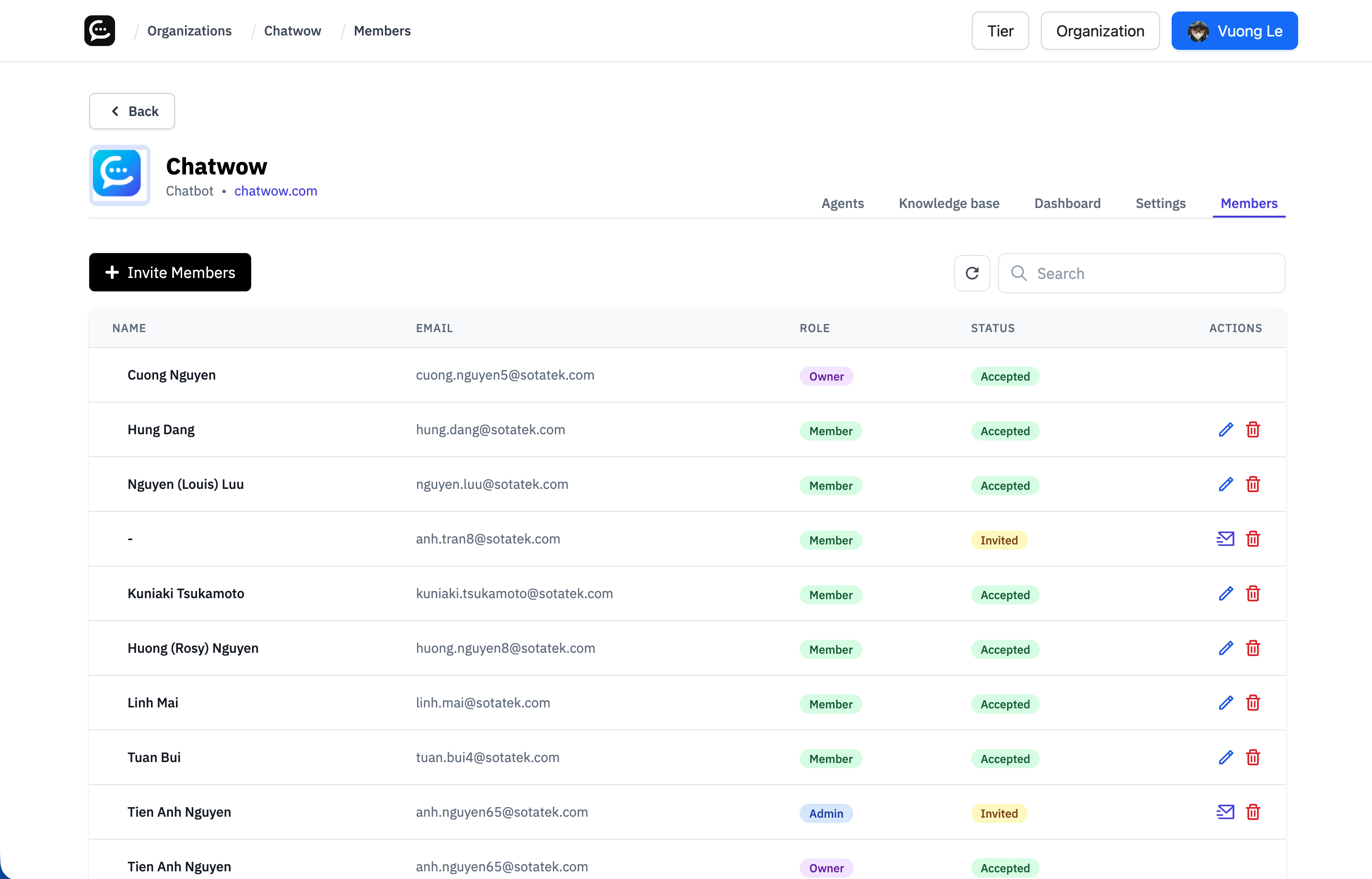This screenshot has height=879, width=1372.
Task: Click inside the Search members field
Action: click(1142, 273)
